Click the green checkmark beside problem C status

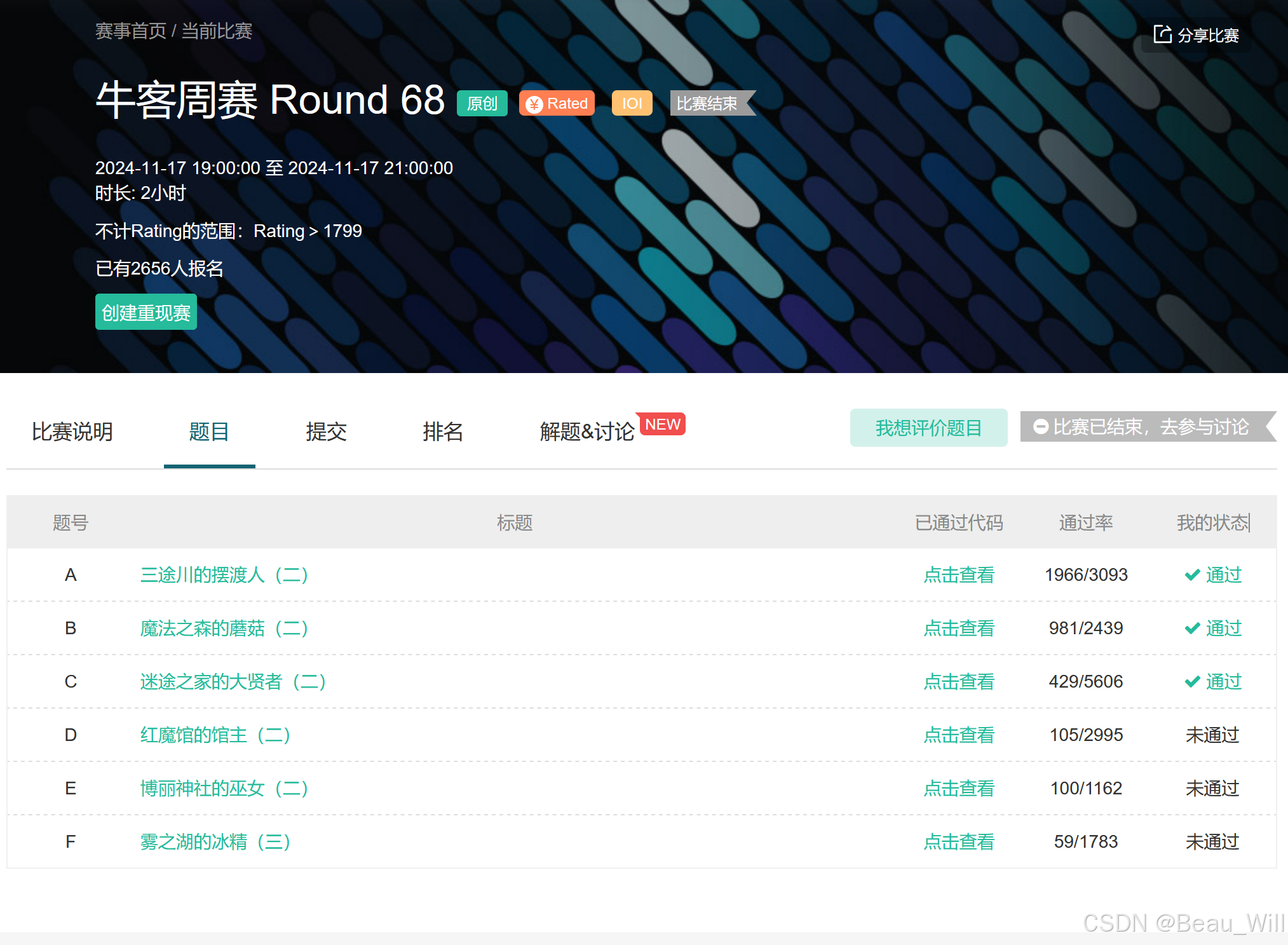tap(1191, 681)
